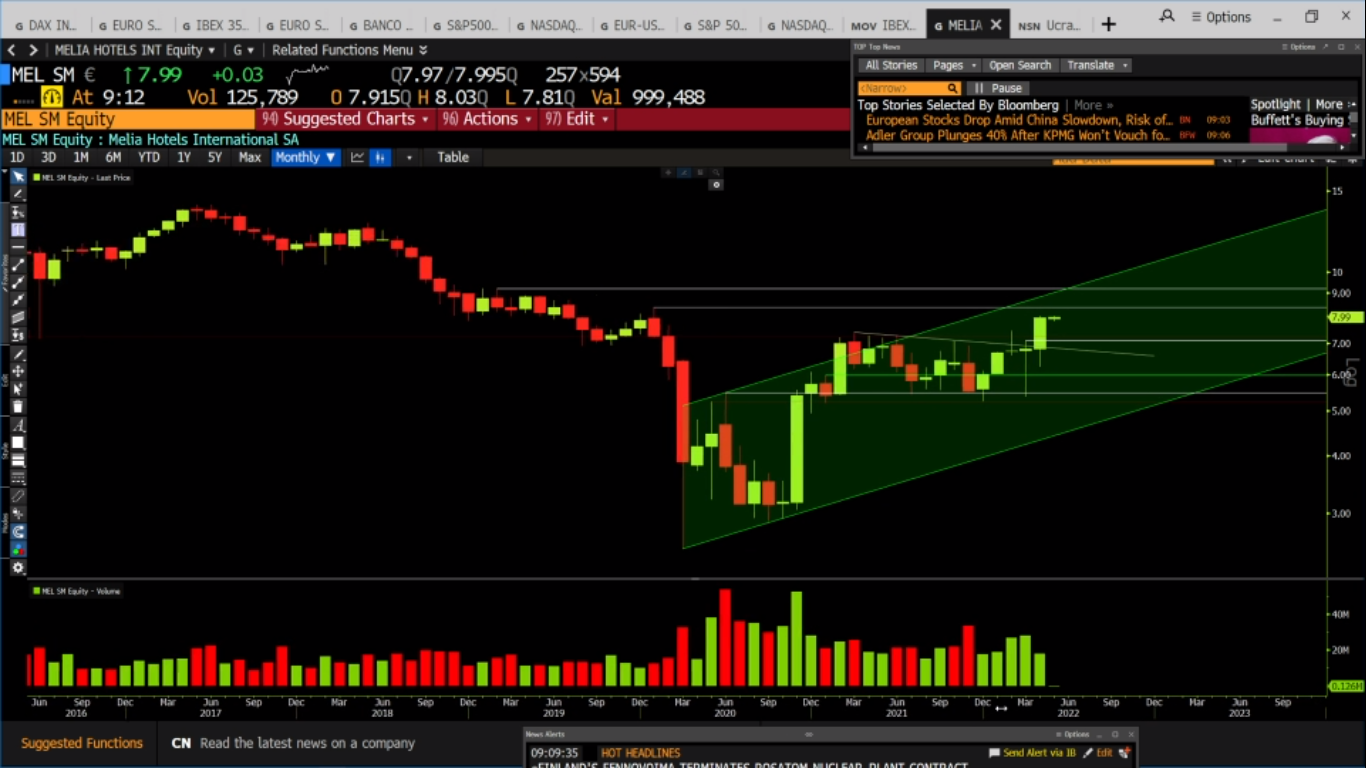Set chart range to Max
The height and width of the screenshot is (768, 1366).
click(x=250, y=157)
